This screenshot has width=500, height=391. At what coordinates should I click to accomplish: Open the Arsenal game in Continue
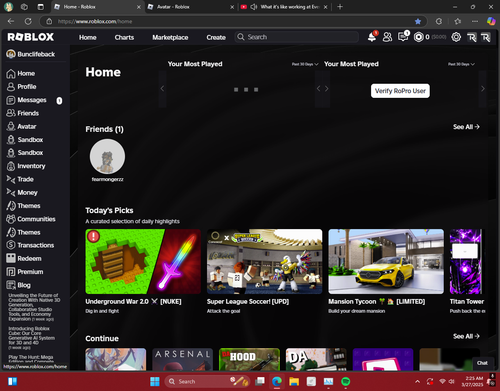point(182,359)
